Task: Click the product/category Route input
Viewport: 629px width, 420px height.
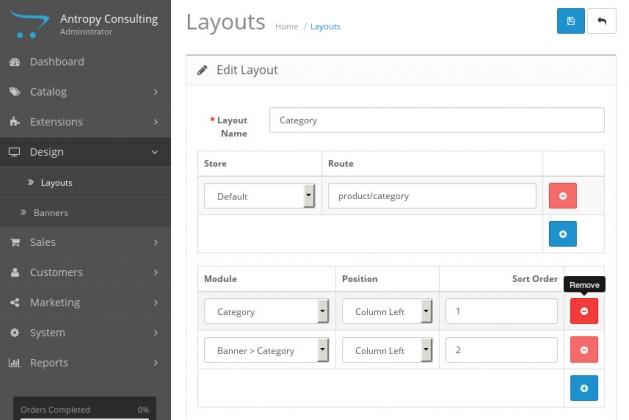Action: 432,196
